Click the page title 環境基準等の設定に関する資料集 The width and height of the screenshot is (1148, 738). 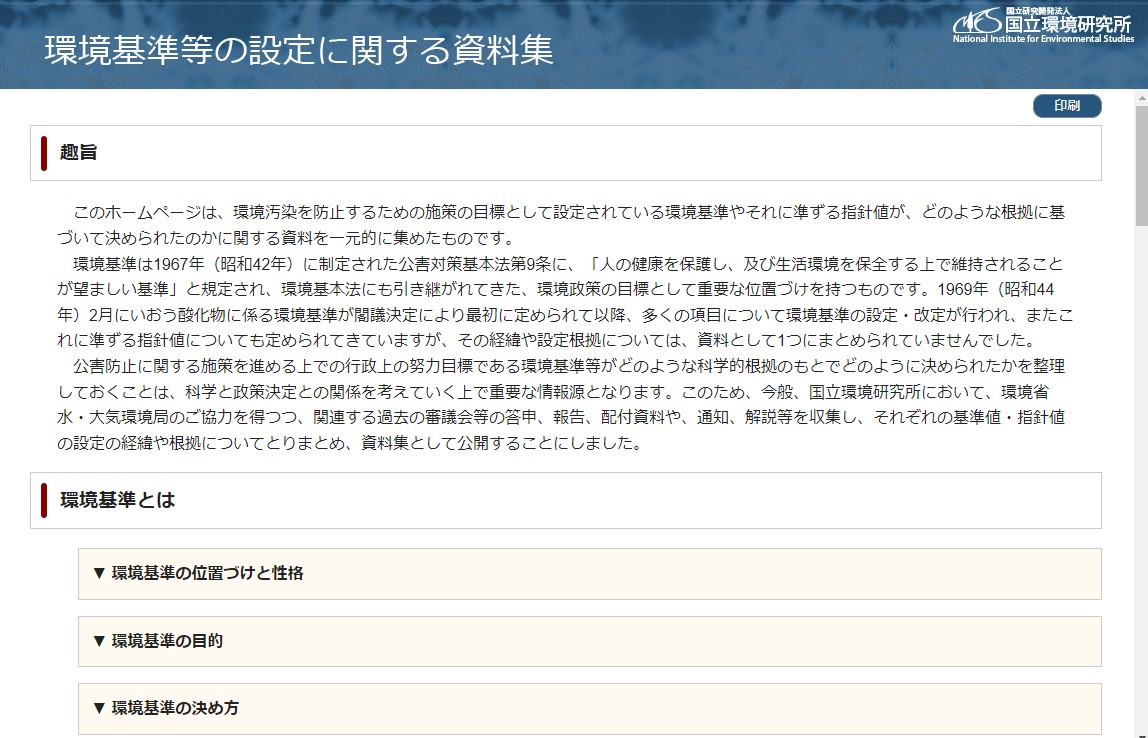point(298,50)
